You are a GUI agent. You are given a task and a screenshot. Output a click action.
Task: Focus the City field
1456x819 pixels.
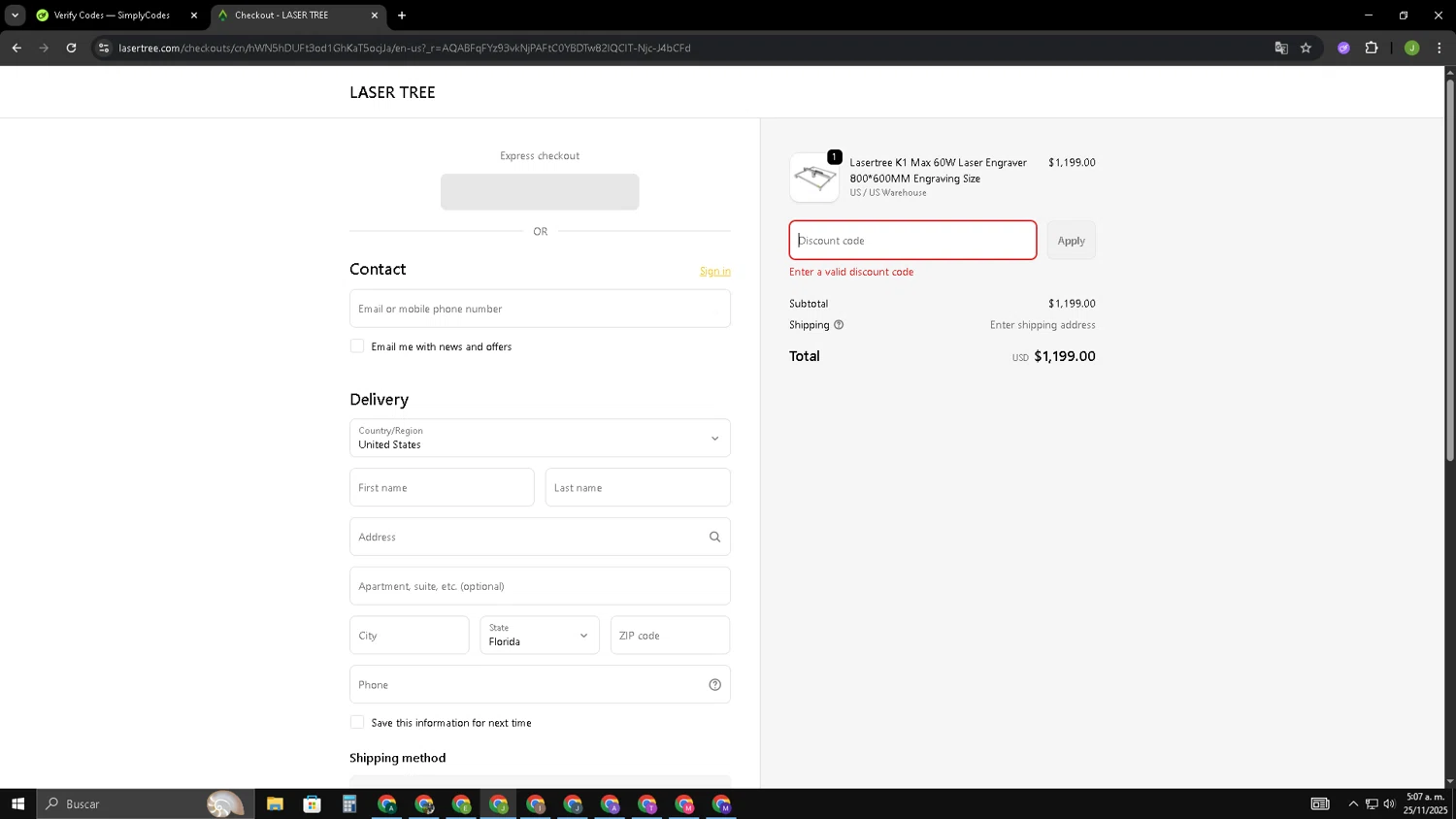(x=409, y=636)
